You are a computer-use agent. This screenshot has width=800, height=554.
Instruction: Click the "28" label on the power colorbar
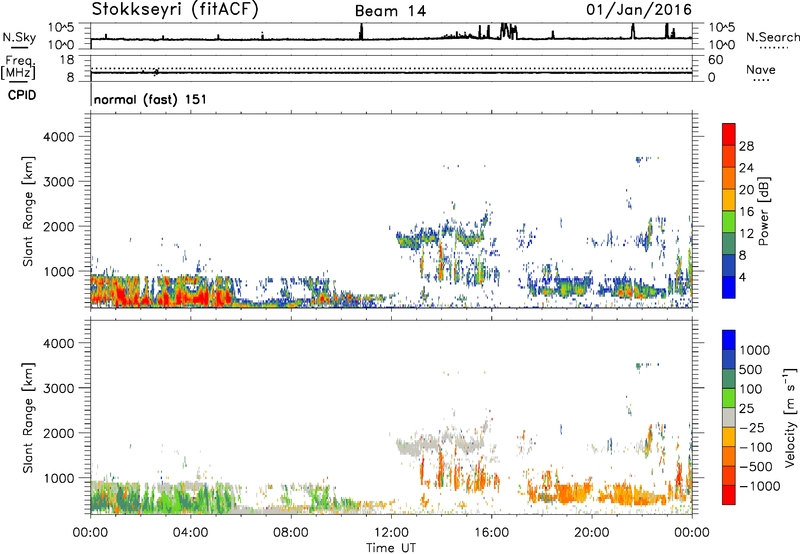(x=746, y=146)
